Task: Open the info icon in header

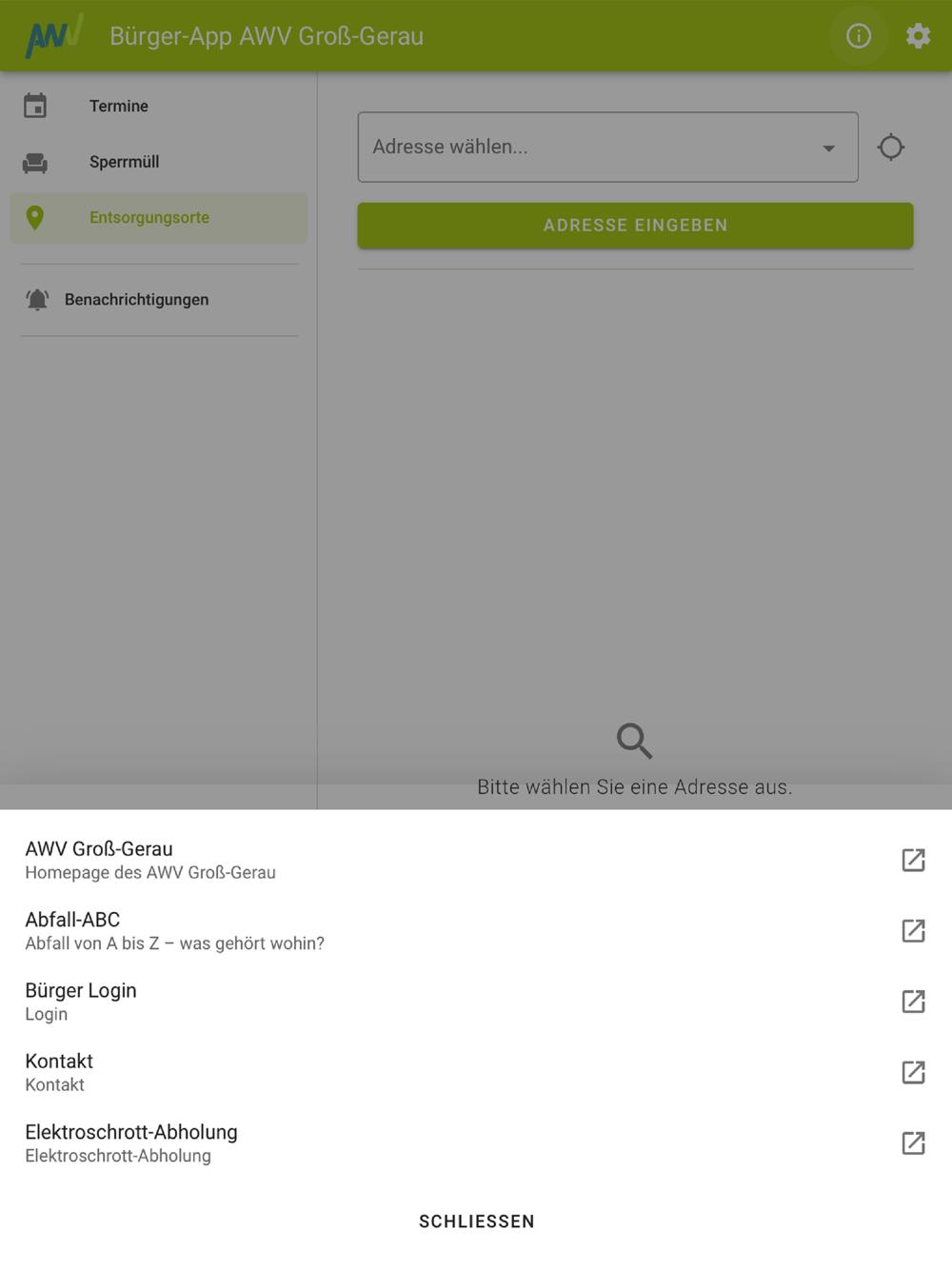Action: point(859,36)
